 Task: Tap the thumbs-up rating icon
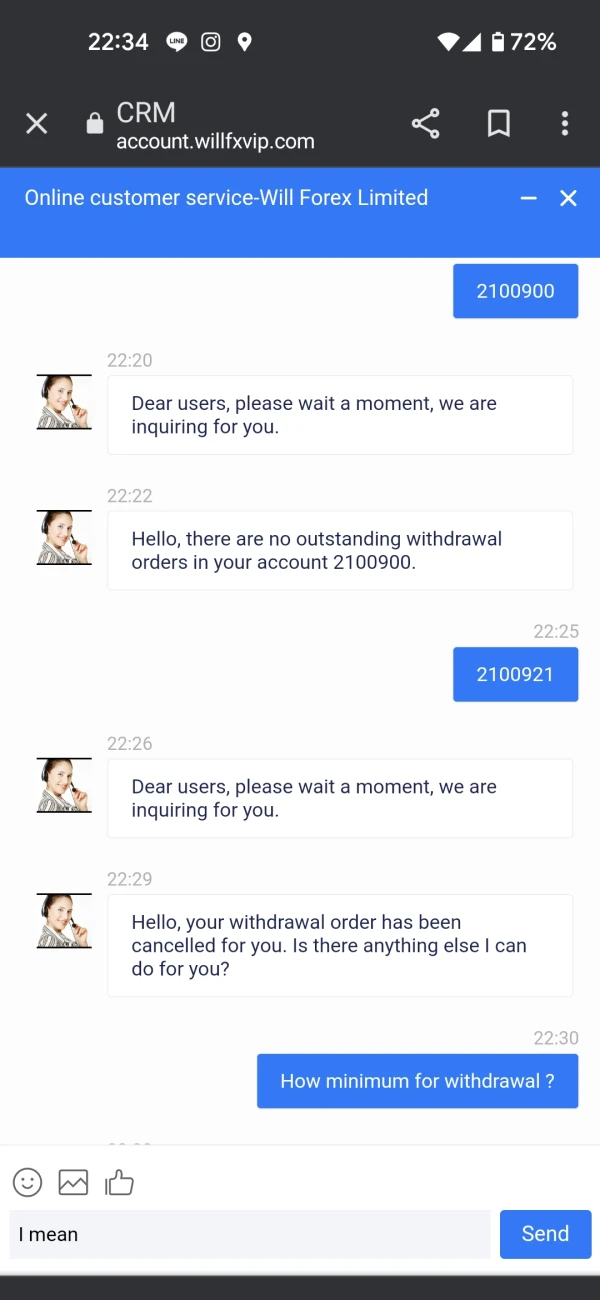tap(119, 1183)
